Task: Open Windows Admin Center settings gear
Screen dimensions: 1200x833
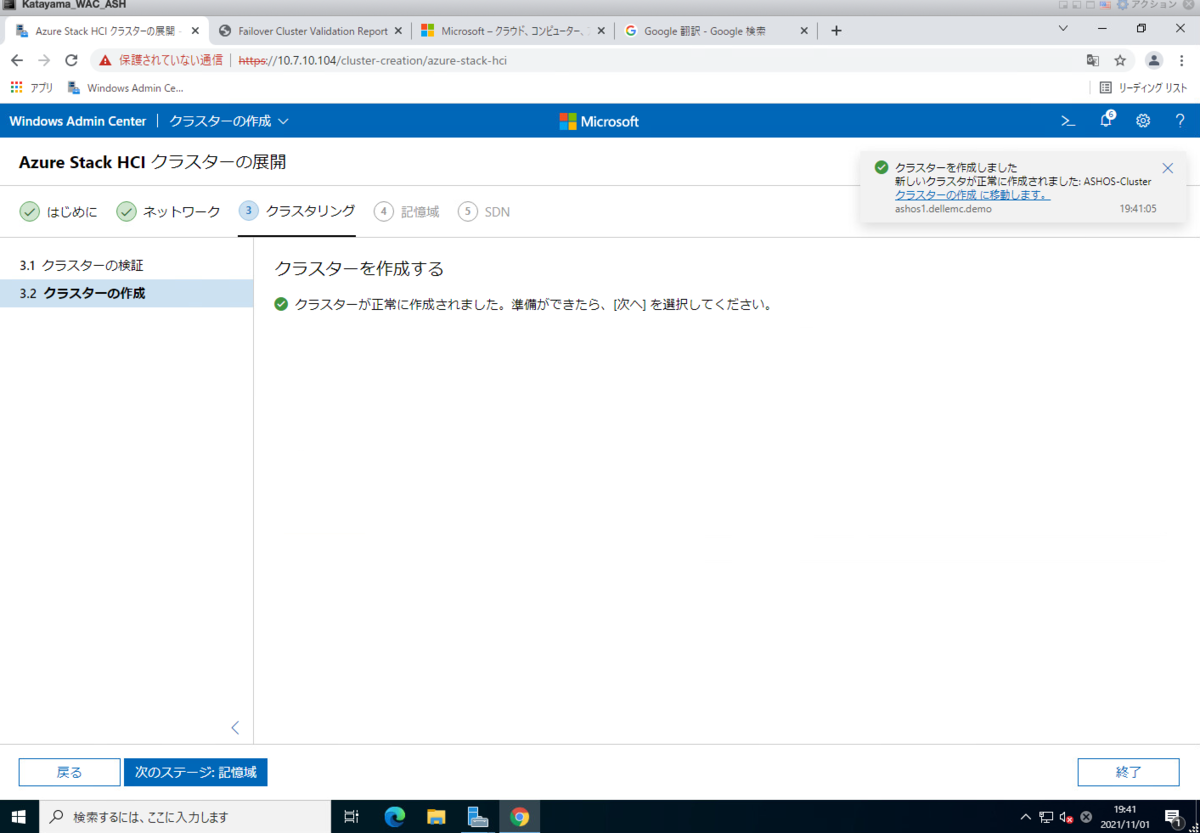Action: tap(1143, 121)
